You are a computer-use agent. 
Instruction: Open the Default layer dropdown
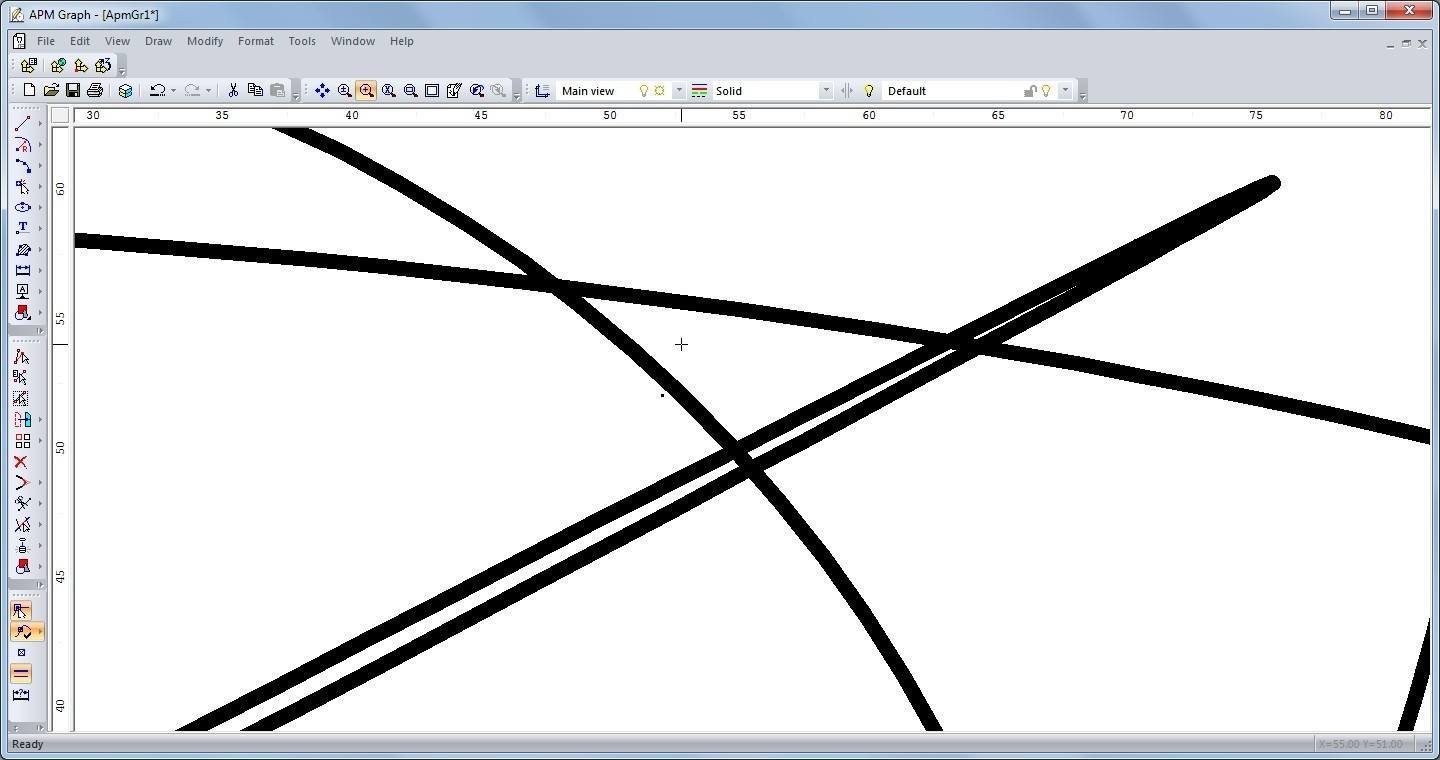(1065, 90)
